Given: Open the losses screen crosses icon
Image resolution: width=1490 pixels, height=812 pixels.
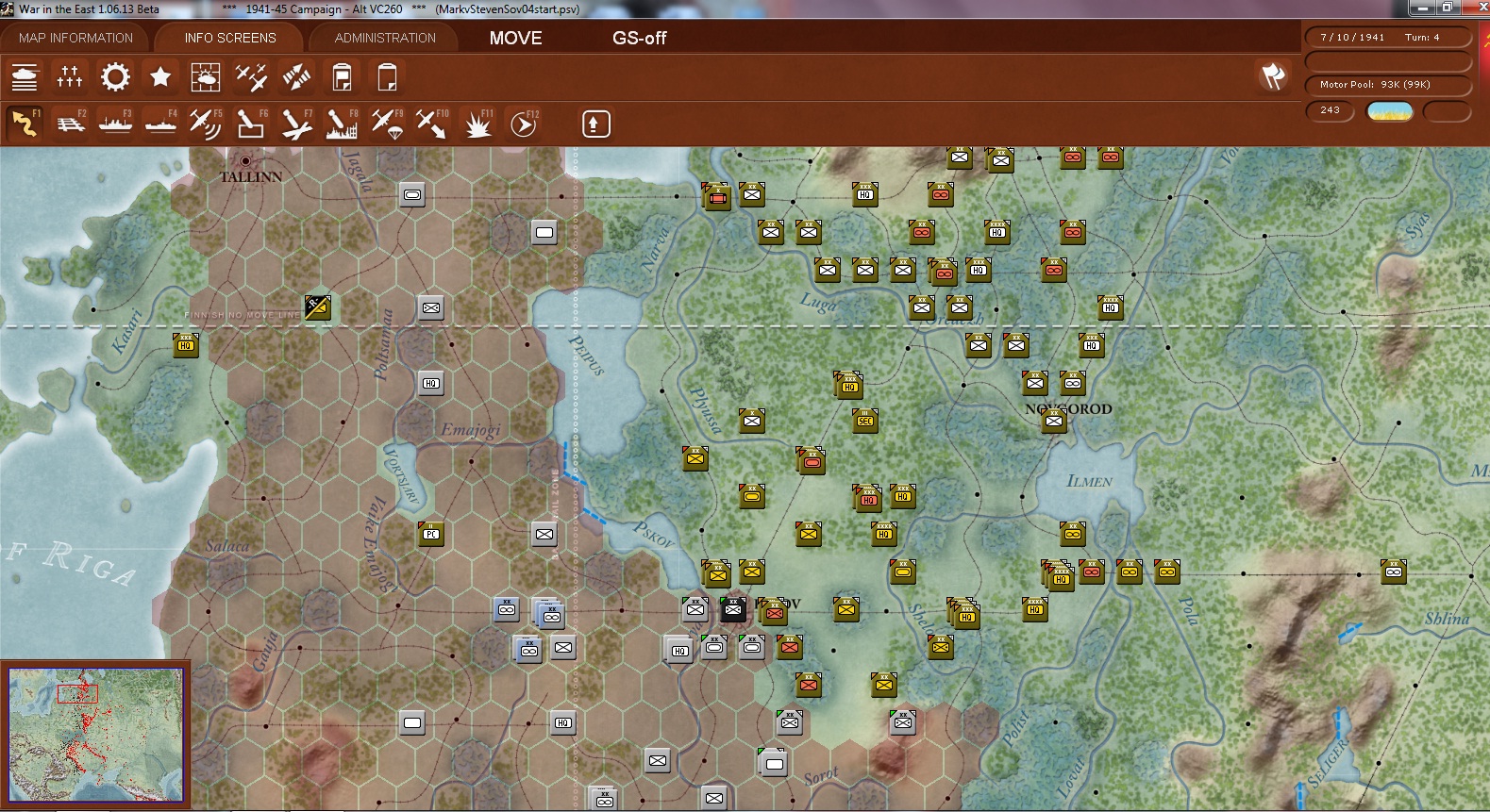Looking at the screenshot, I should (70, 77).
